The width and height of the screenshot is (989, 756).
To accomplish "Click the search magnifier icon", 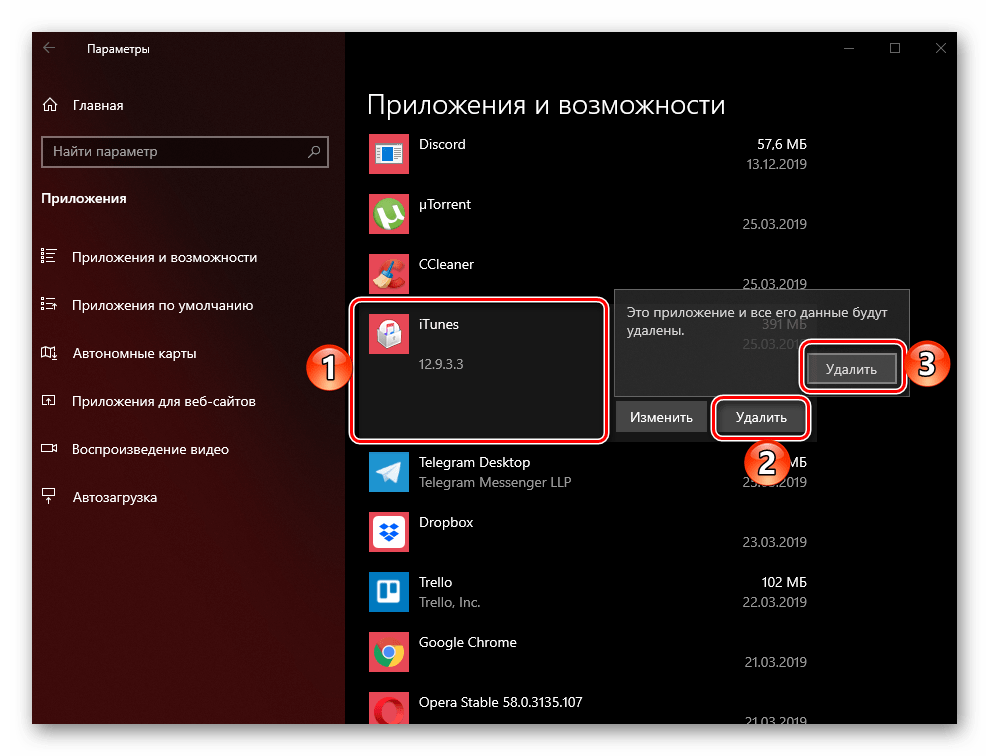I will point(314,152).
